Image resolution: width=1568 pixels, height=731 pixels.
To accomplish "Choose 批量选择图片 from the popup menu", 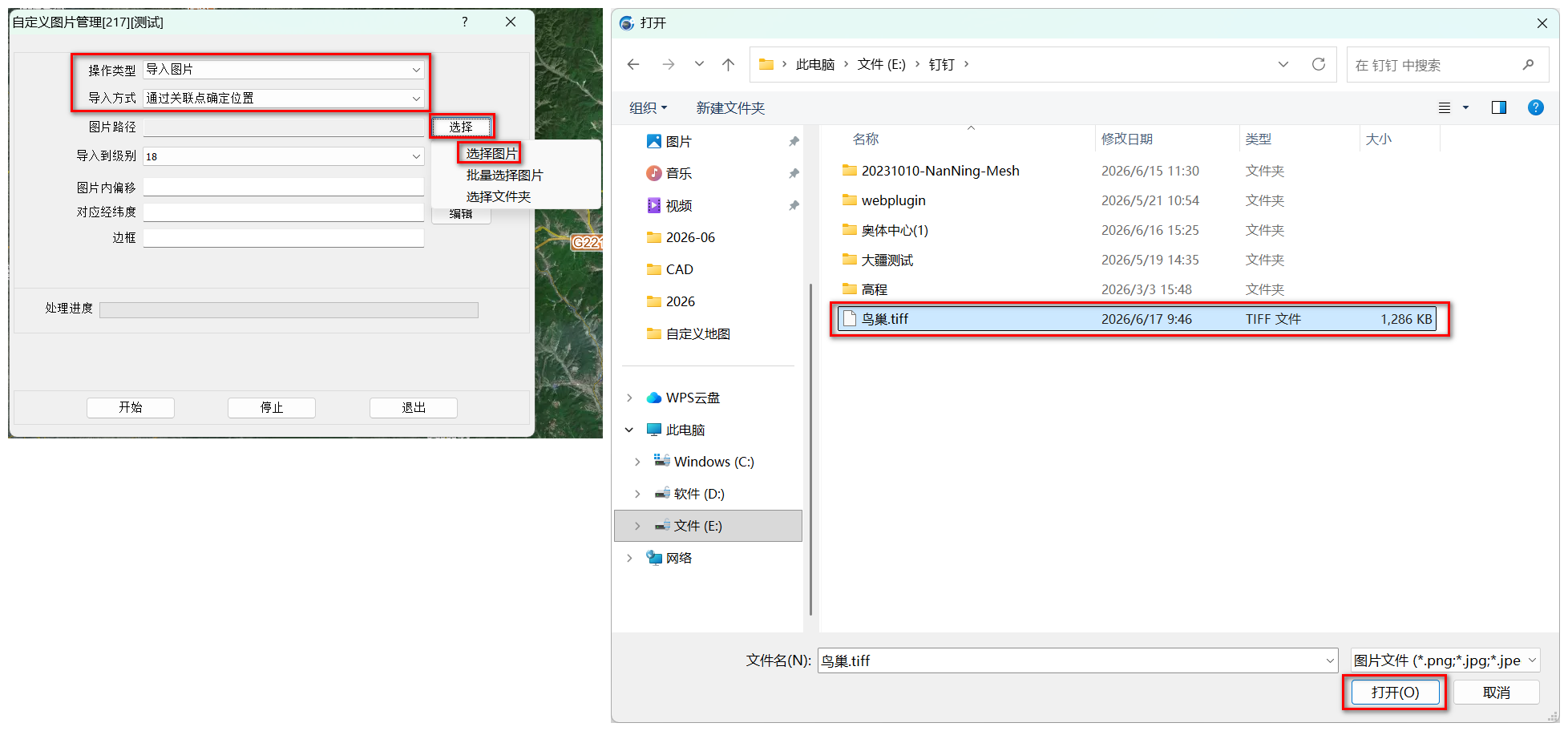I will click(x=504, y=175).
